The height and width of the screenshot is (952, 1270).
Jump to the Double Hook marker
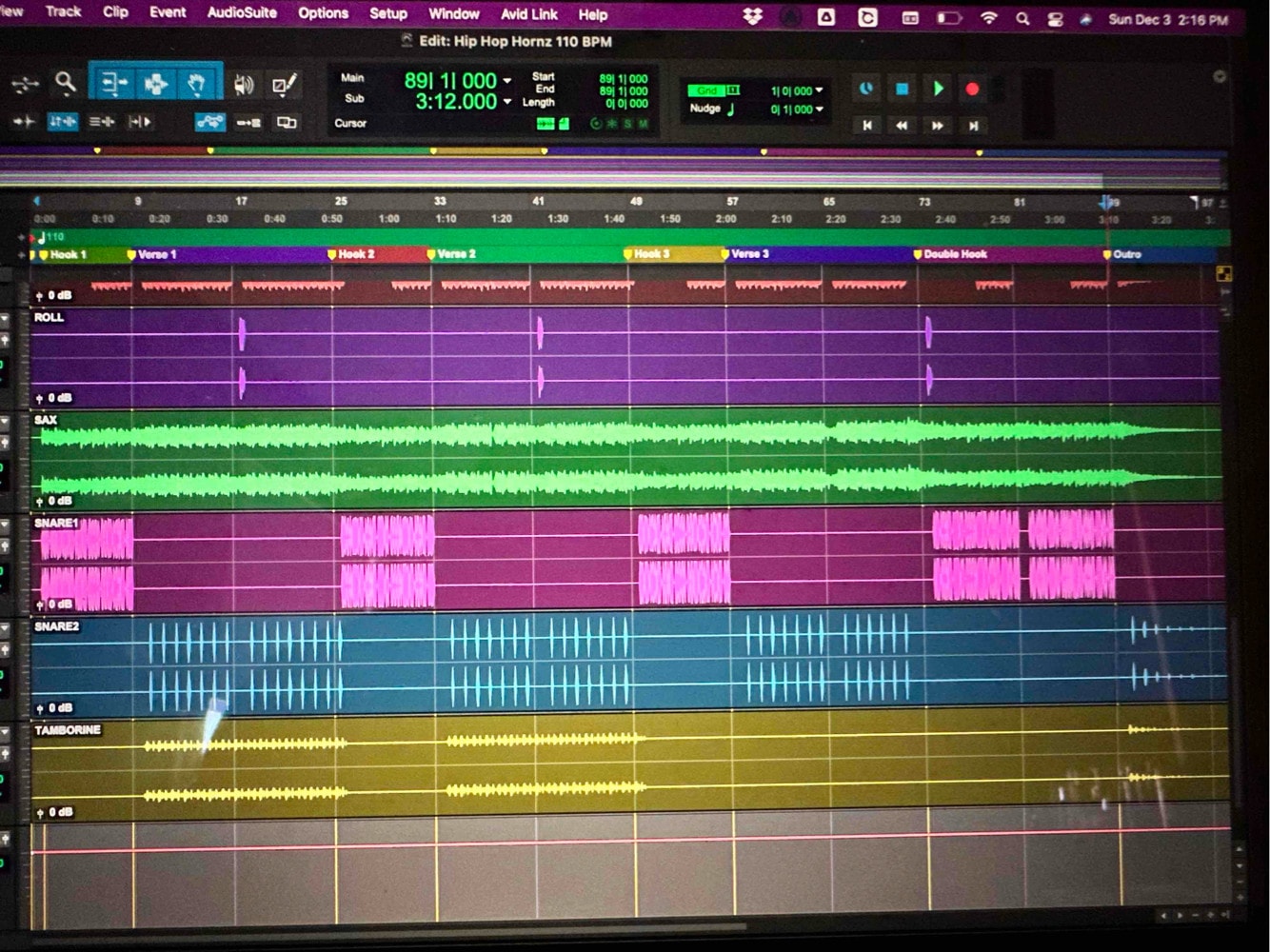(950, 254)
